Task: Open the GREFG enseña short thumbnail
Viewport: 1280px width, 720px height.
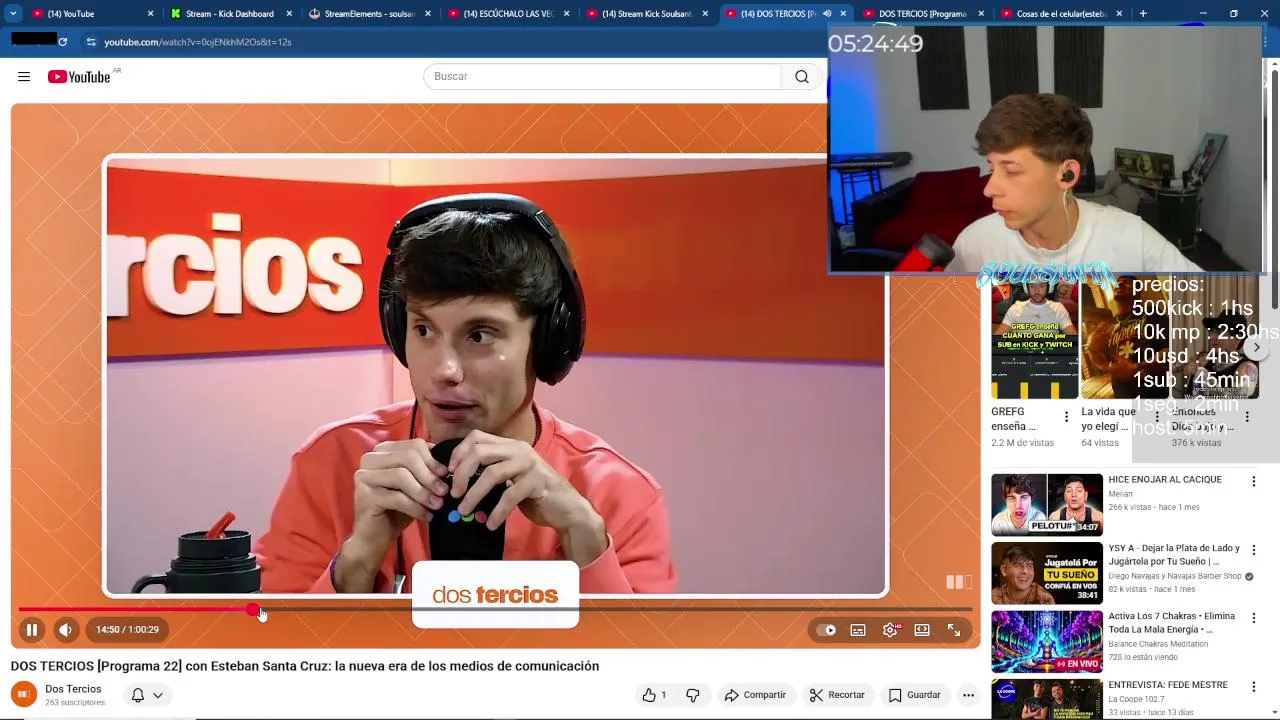Action: coord(1034,338)
